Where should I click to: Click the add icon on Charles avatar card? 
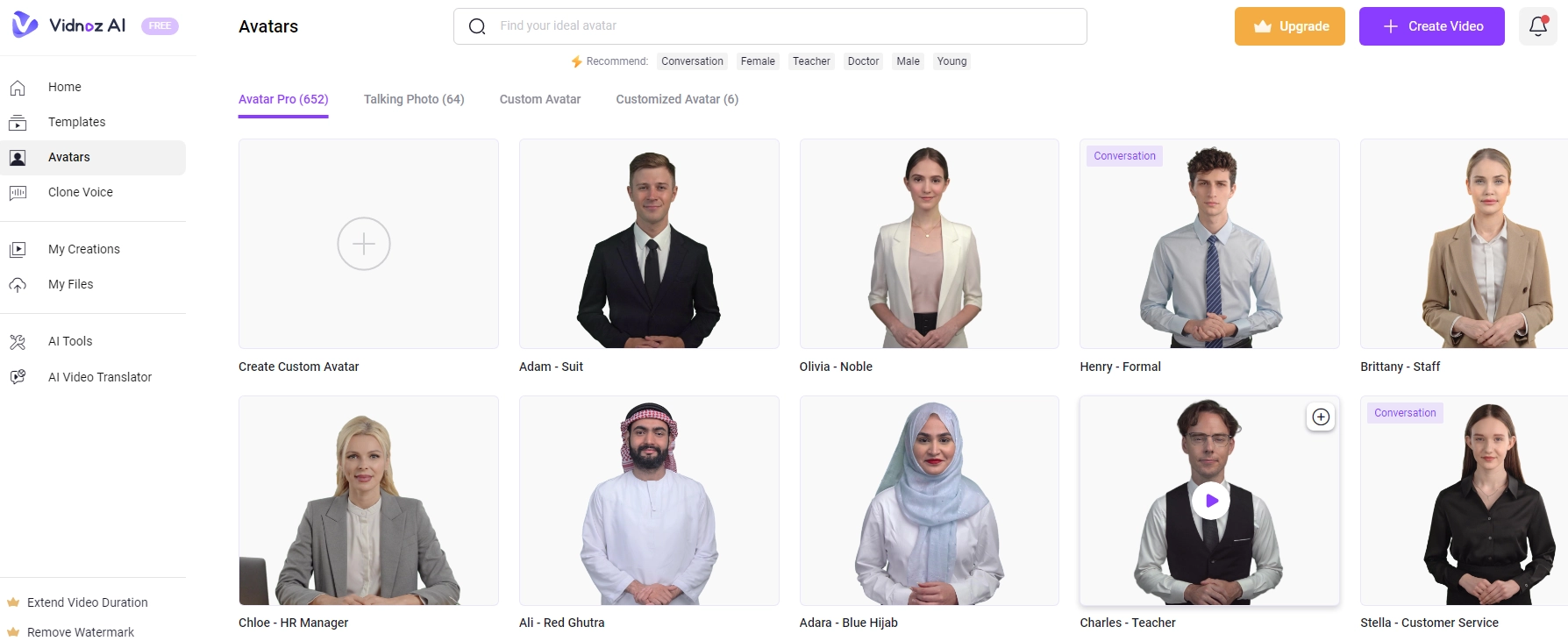coord(1321,417)
